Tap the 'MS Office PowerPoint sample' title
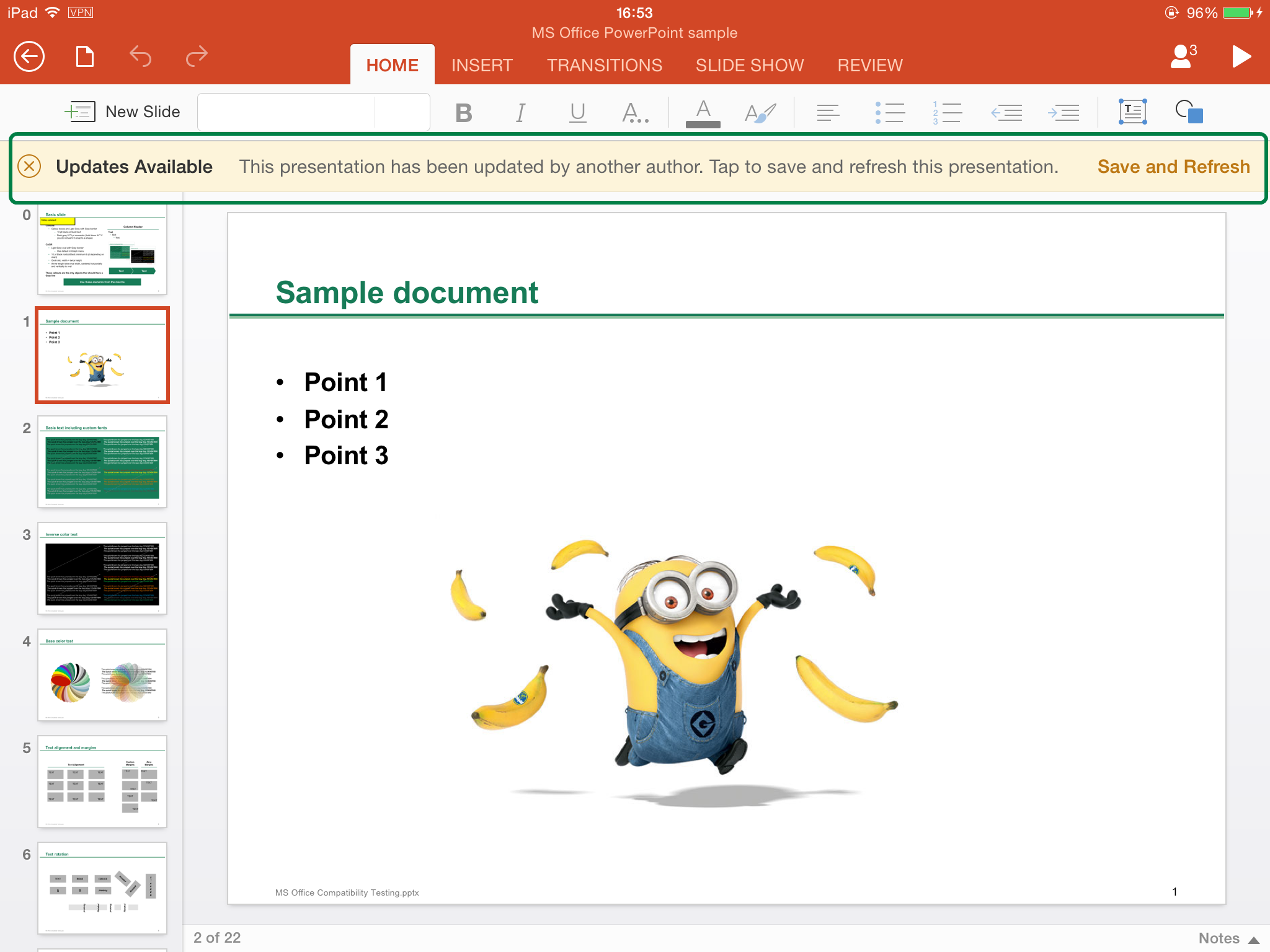Screen dimensions: 1270x952 click(x=634, y=33)
